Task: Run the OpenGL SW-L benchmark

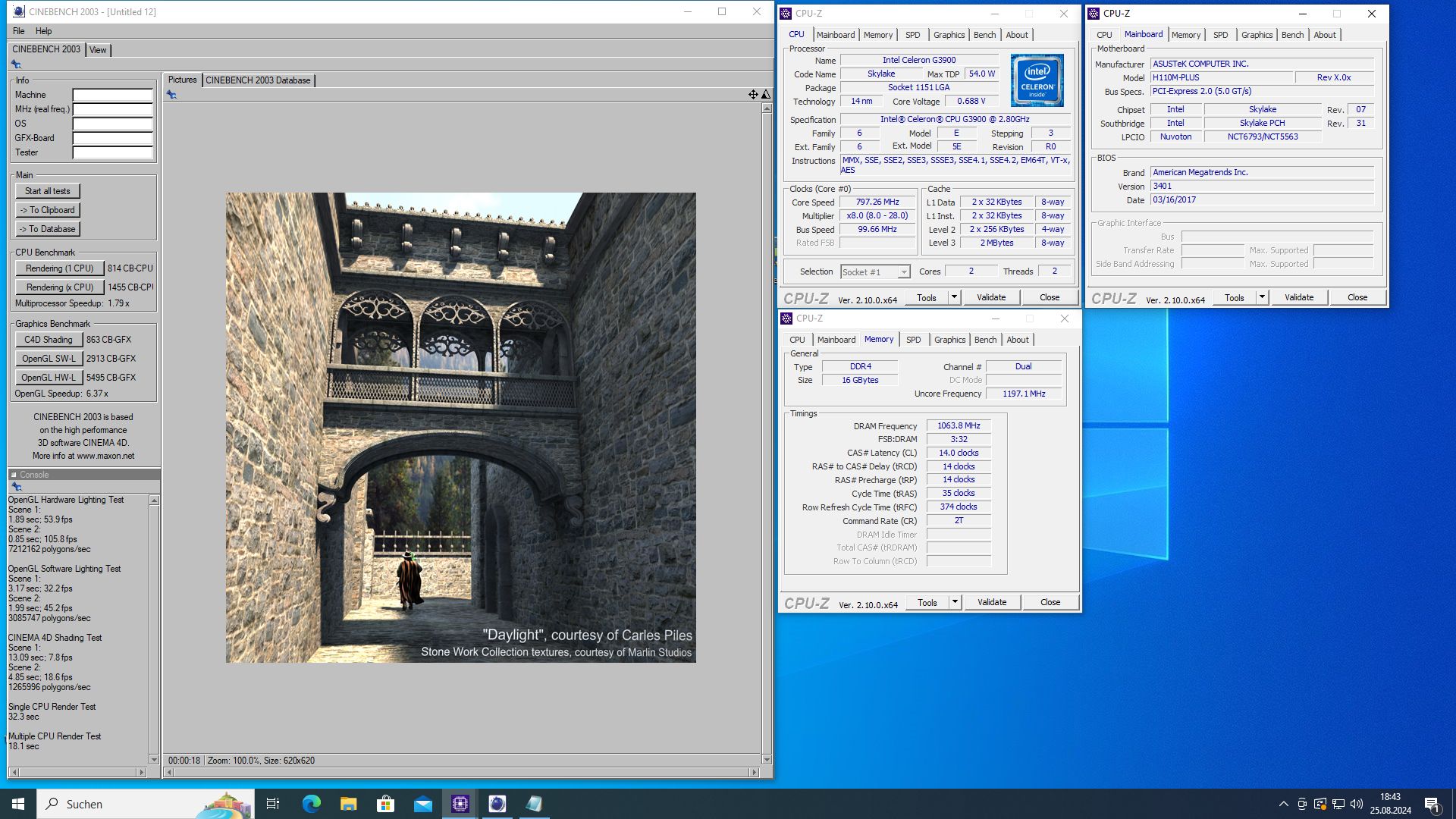Action: (49, 359)
